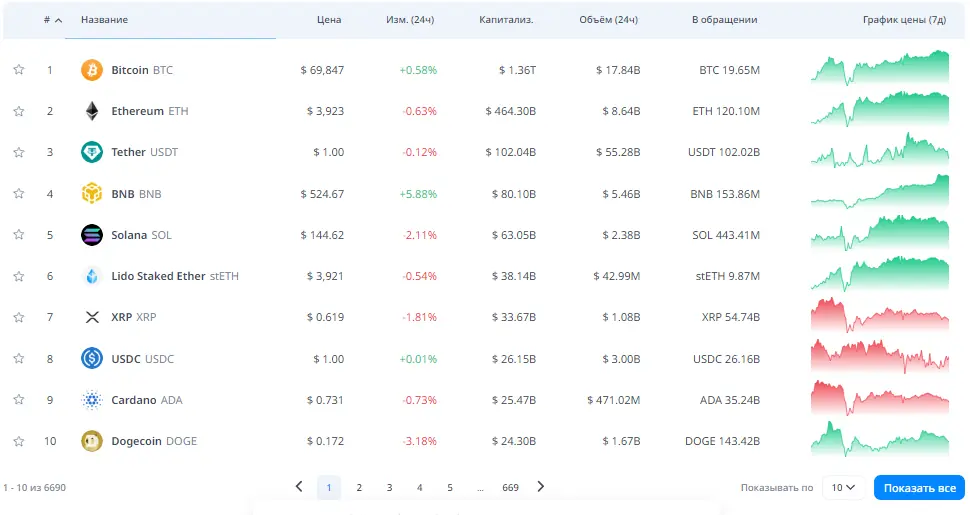Go to next page arrow
The height and width of the screenshot is (515, 970).
[x=541, y=487]
